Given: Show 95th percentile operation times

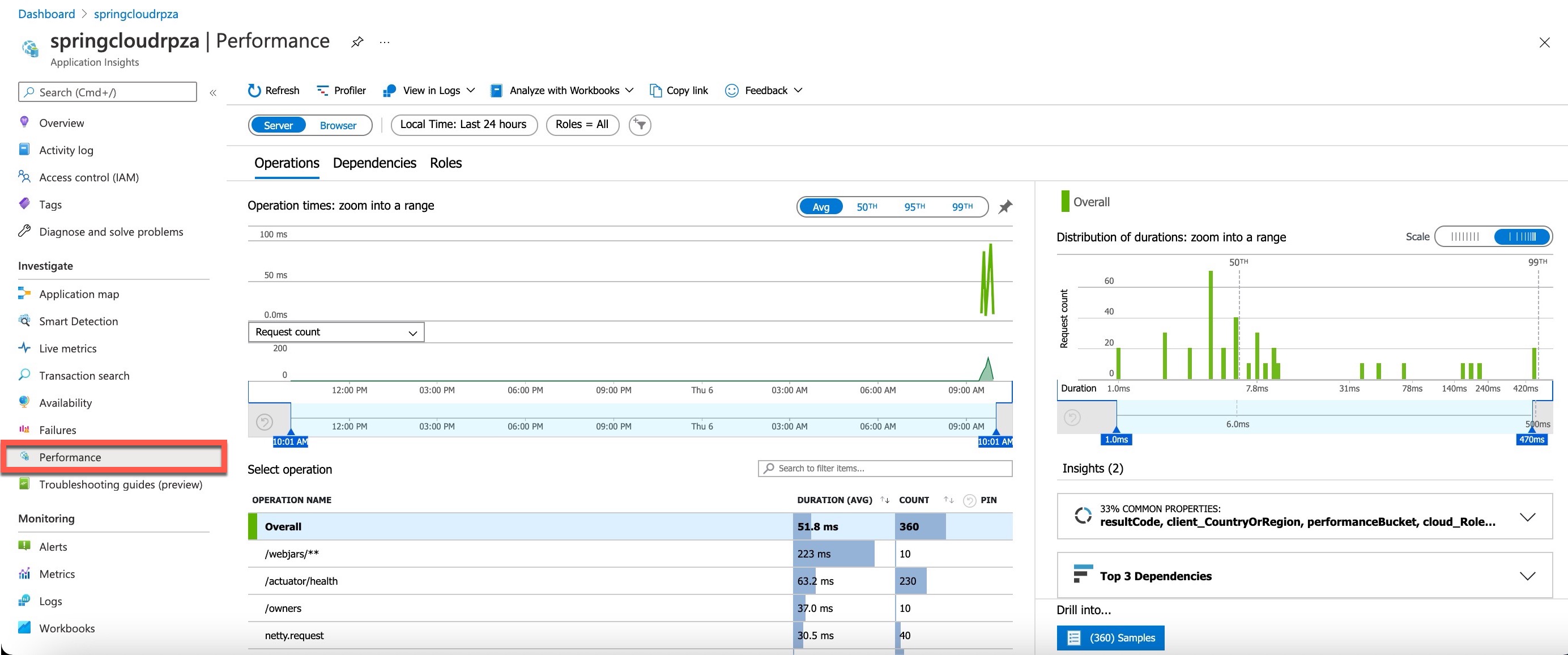Looking at the screenshot, I should [914, 206].
